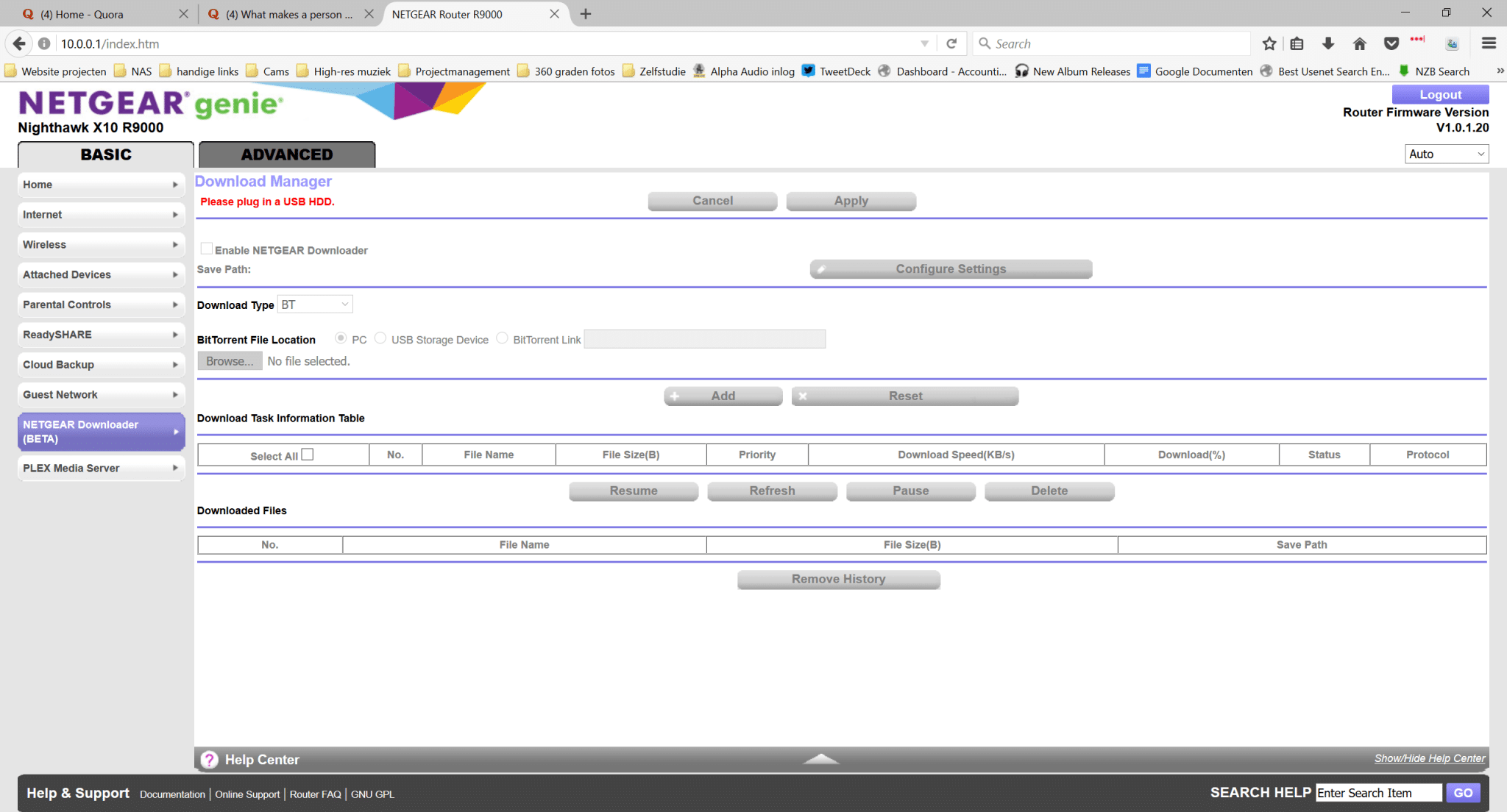The height and width of the screenshot is (812, 1507).
Task: Click the browser address bar
Action: 486,43
